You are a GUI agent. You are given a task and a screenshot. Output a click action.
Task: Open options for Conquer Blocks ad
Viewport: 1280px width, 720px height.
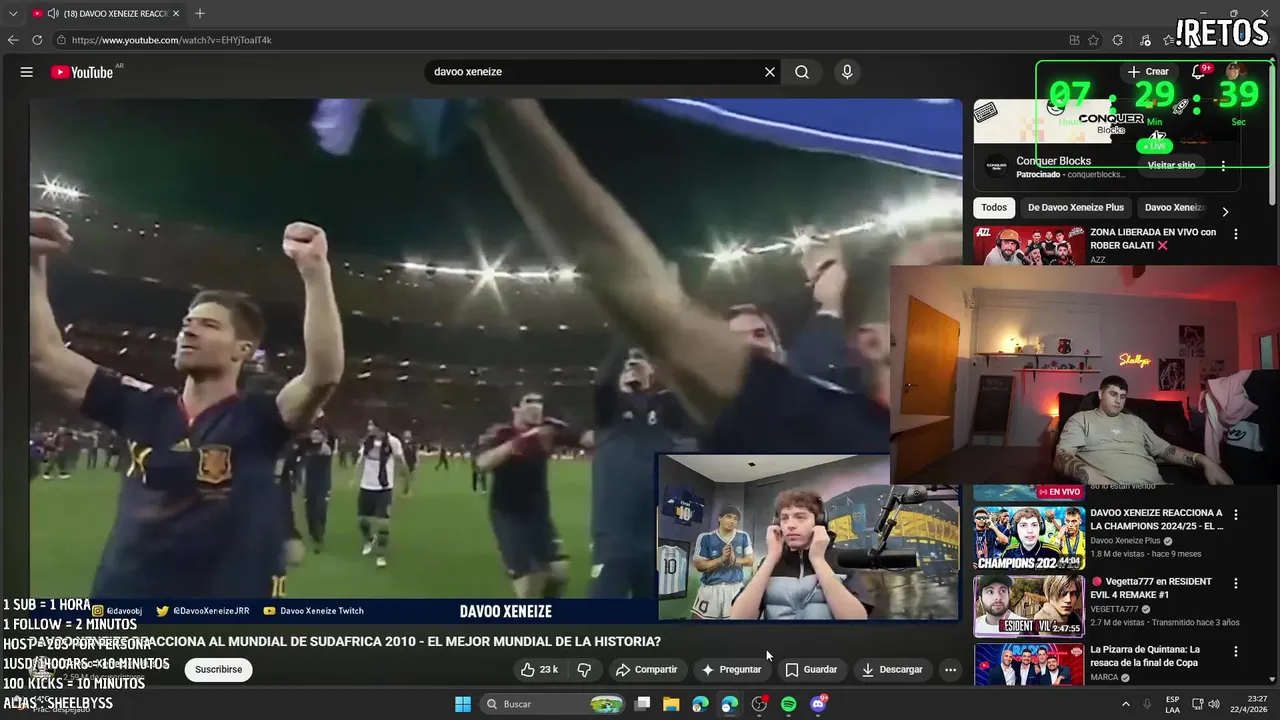click(x=1223, y=166)
